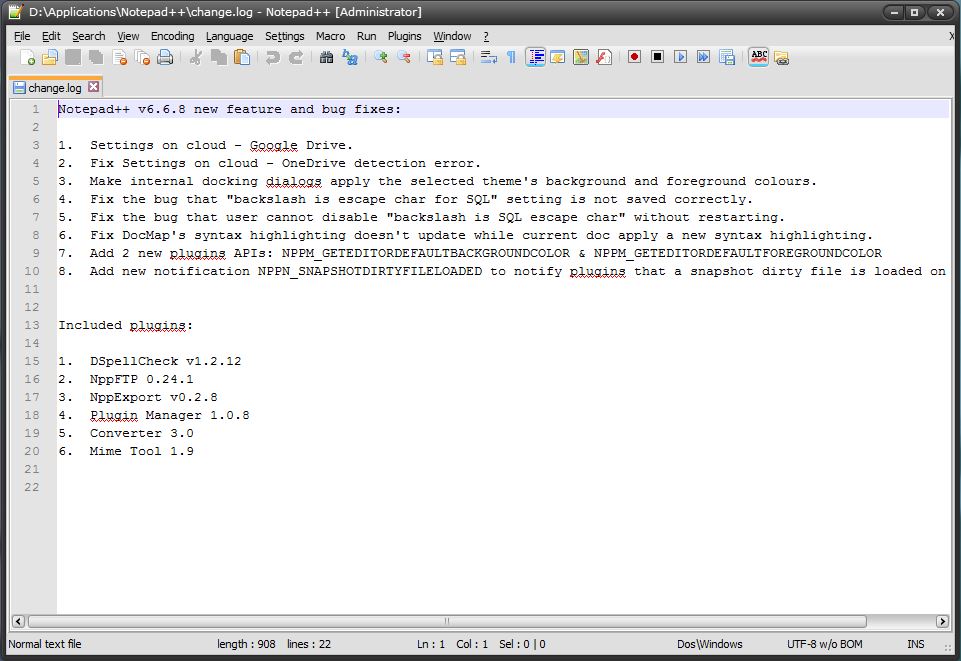Click the Close document toolbar icon
The width and height of the screenshot is (961, 661).
pos(120,58)
